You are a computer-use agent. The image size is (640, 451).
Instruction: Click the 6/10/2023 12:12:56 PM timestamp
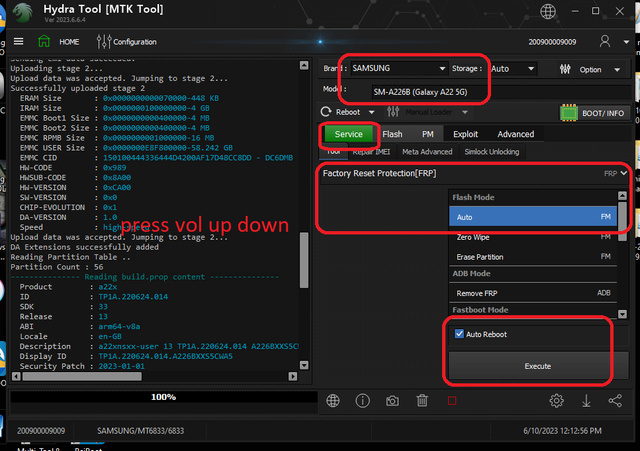pos(562,431)
